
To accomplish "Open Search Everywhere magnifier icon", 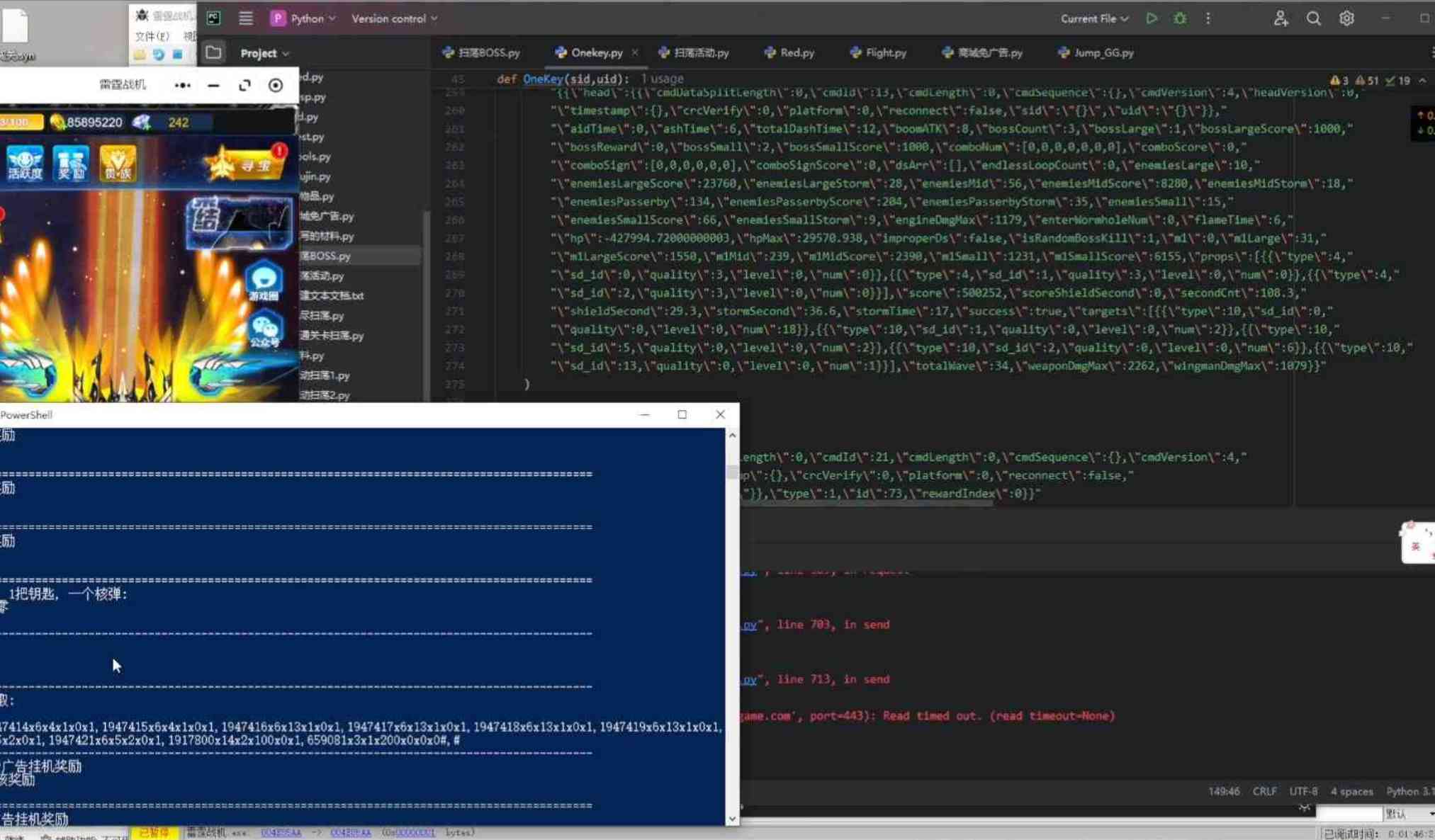I will click(x=1313, y=18).
